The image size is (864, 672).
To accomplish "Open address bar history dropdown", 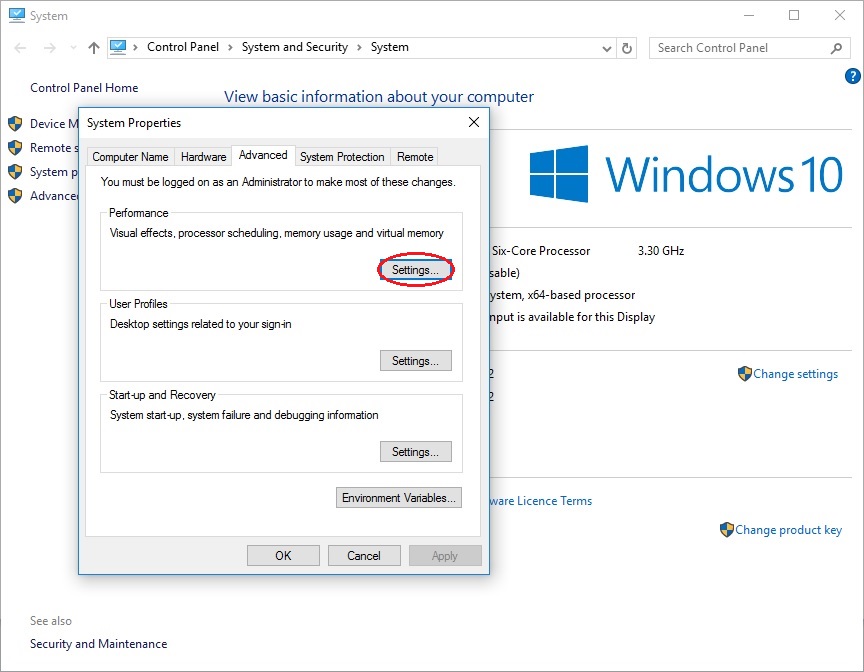I will (x=607, y=48).
